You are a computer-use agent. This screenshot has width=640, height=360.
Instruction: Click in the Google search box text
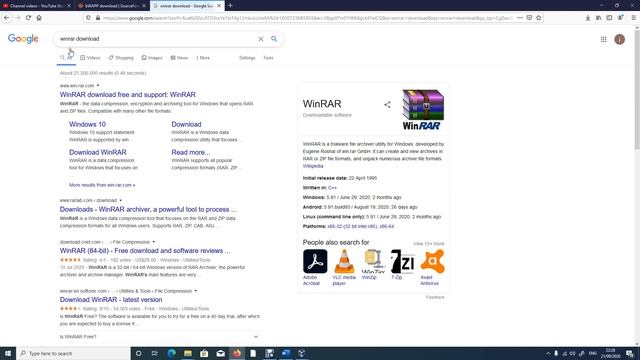(80, 39)
